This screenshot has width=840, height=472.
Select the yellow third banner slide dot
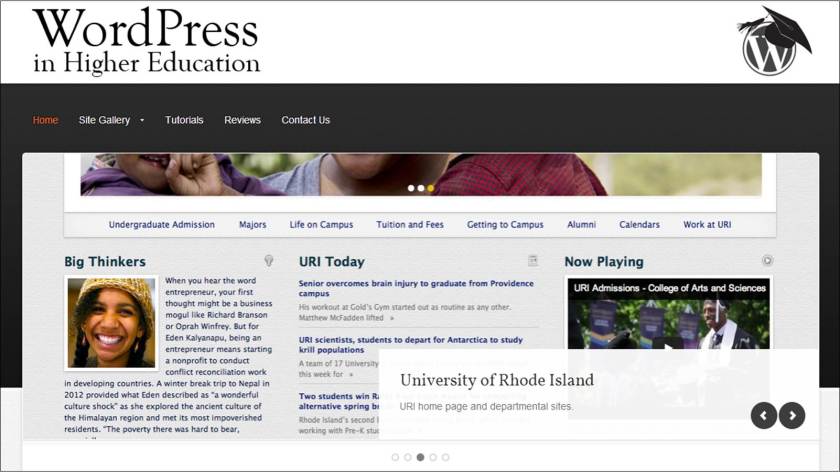(x=430, y=188)
